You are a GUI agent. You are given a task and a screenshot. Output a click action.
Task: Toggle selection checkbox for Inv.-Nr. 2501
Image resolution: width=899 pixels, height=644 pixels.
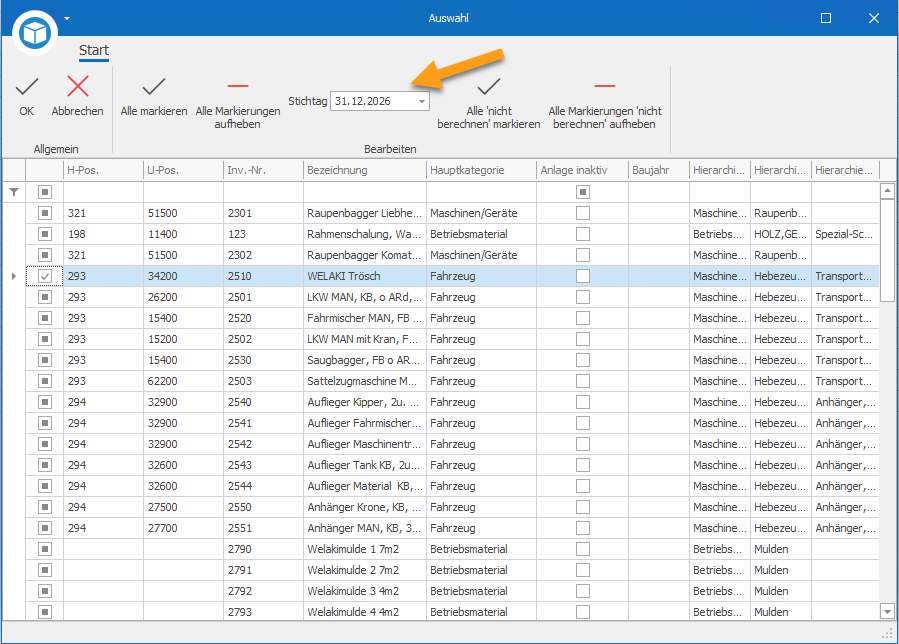point(45,297)
